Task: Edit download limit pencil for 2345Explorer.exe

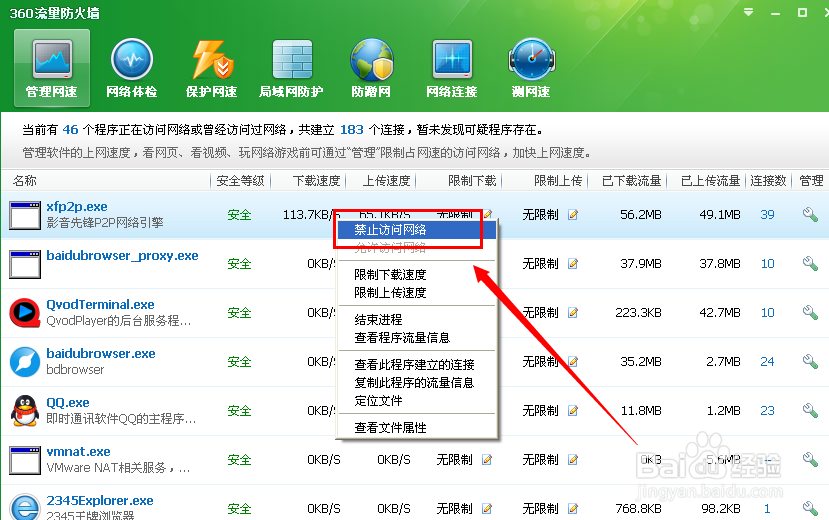Action: click(487, 508)
